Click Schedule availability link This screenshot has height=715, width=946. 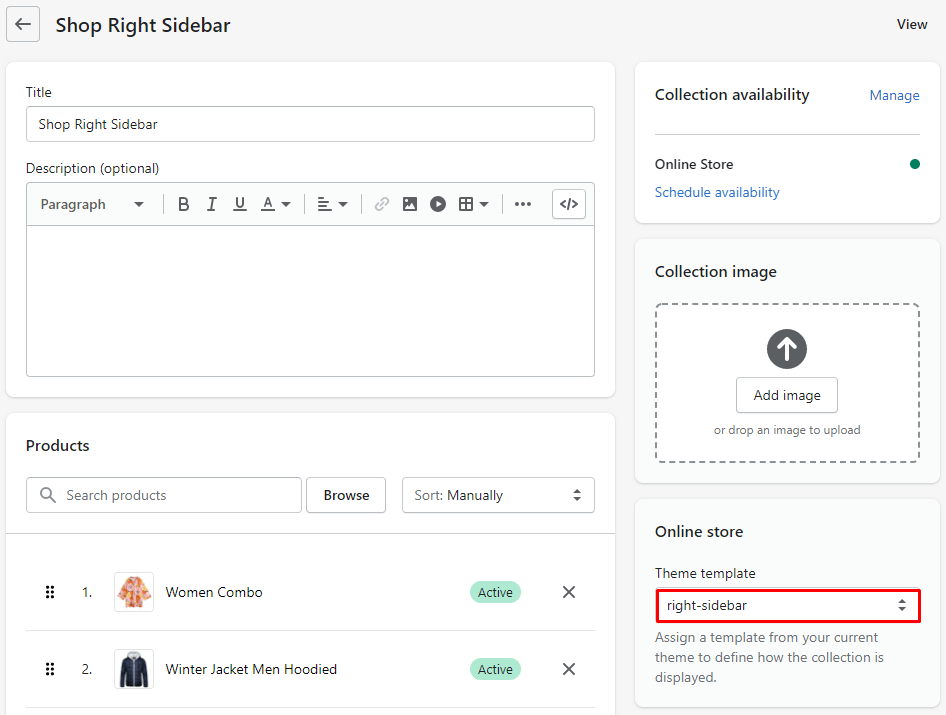coord(717,192)
